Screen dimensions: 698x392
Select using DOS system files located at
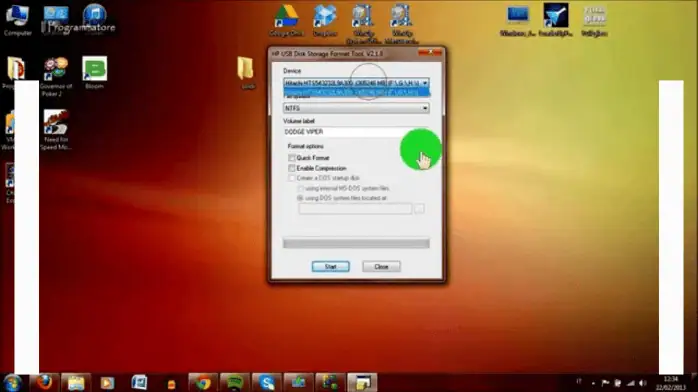(300, 198)
